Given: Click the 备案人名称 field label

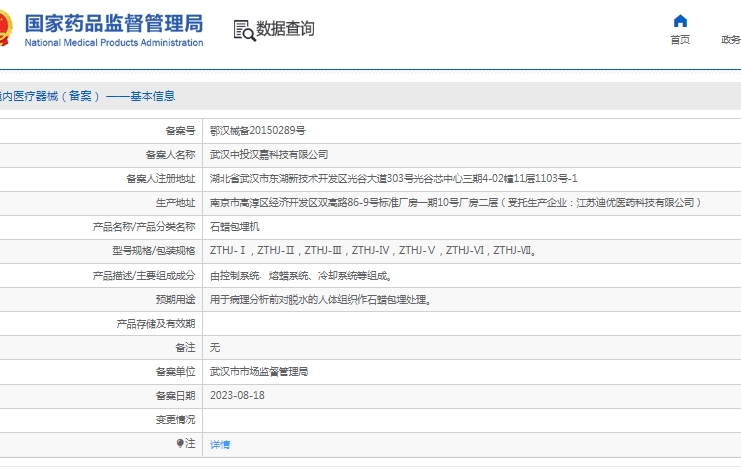Looking at the screenshot, I should 170,155.
